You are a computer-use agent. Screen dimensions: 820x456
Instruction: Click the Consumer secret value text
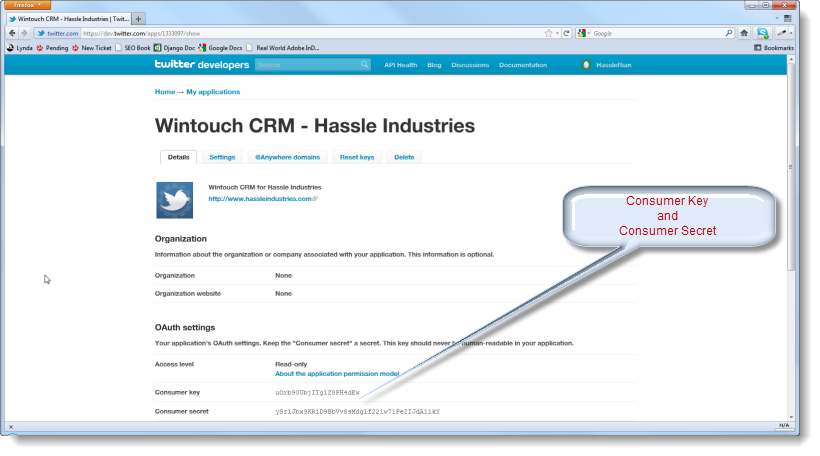[358, 412]
